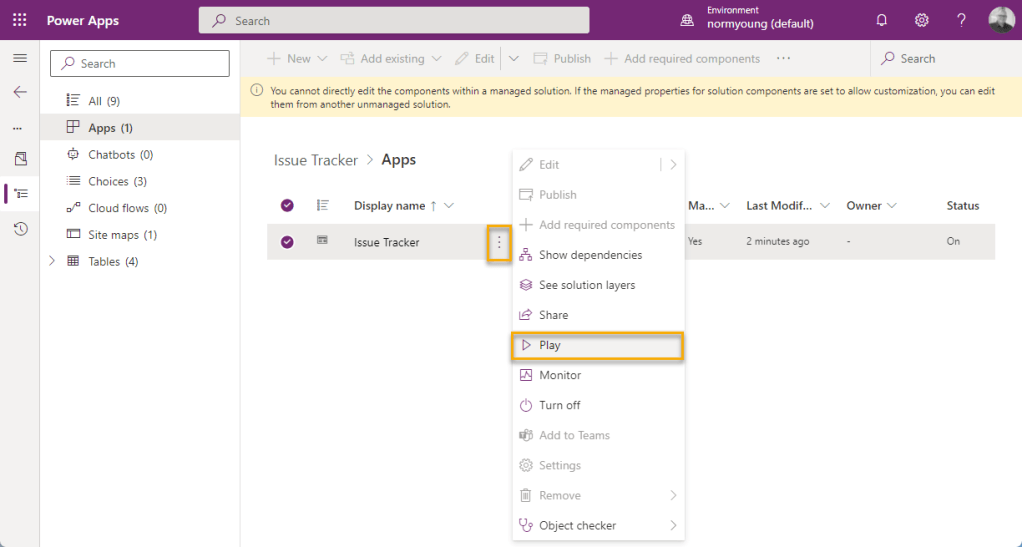Click the Status column header
The height and width of the screenshot is (547, 1022).
click(963, 205)
